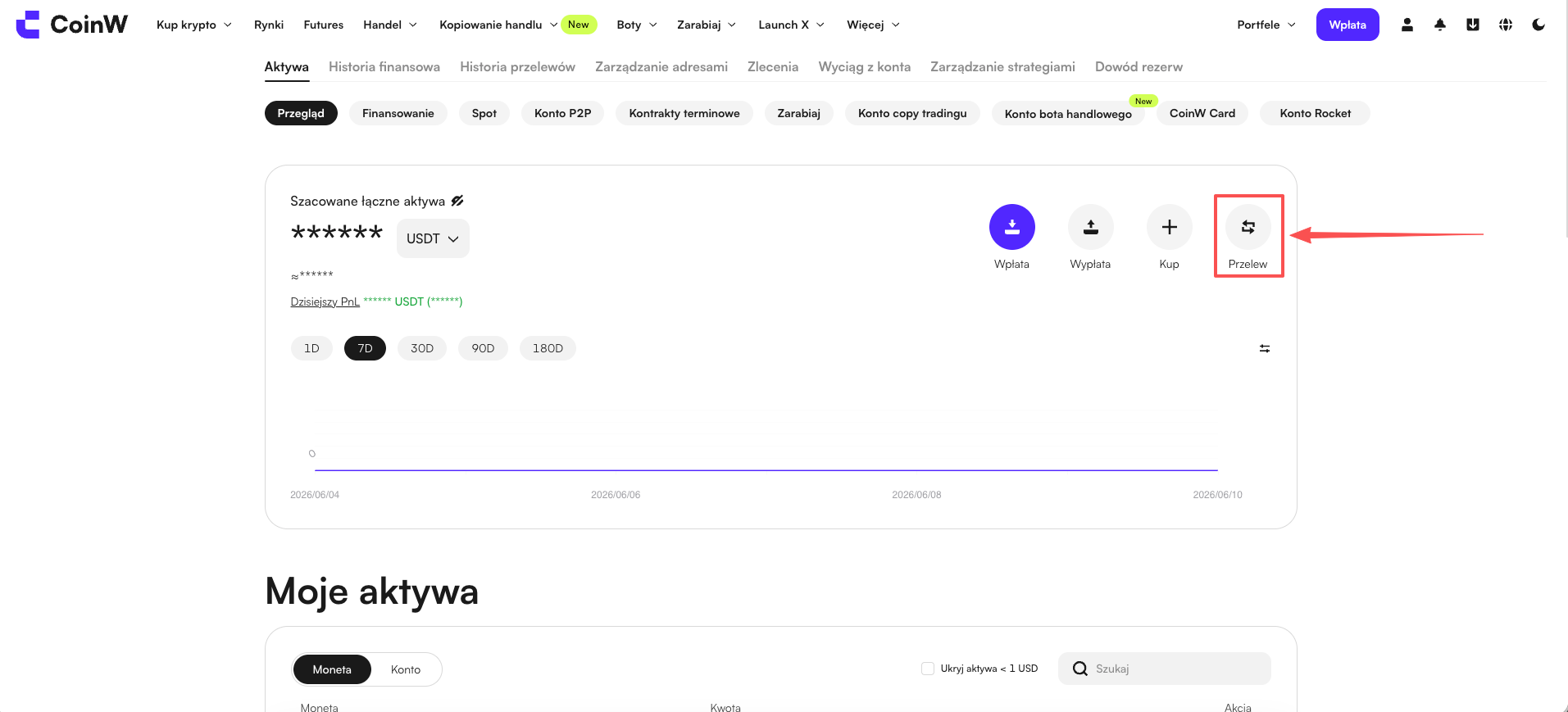Select the Kontrakty terminowe pill

[x=684, y=113]
